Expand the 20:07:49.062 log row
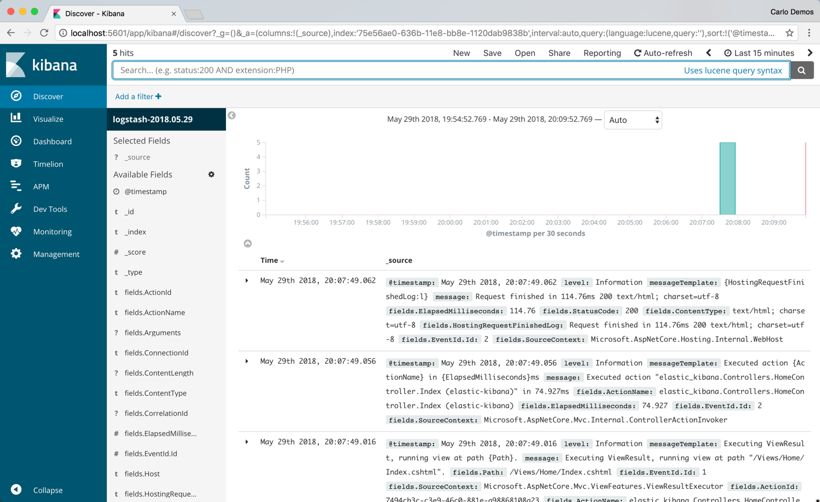820x502 pixels. pyautogui.click(x=247, y=281)
